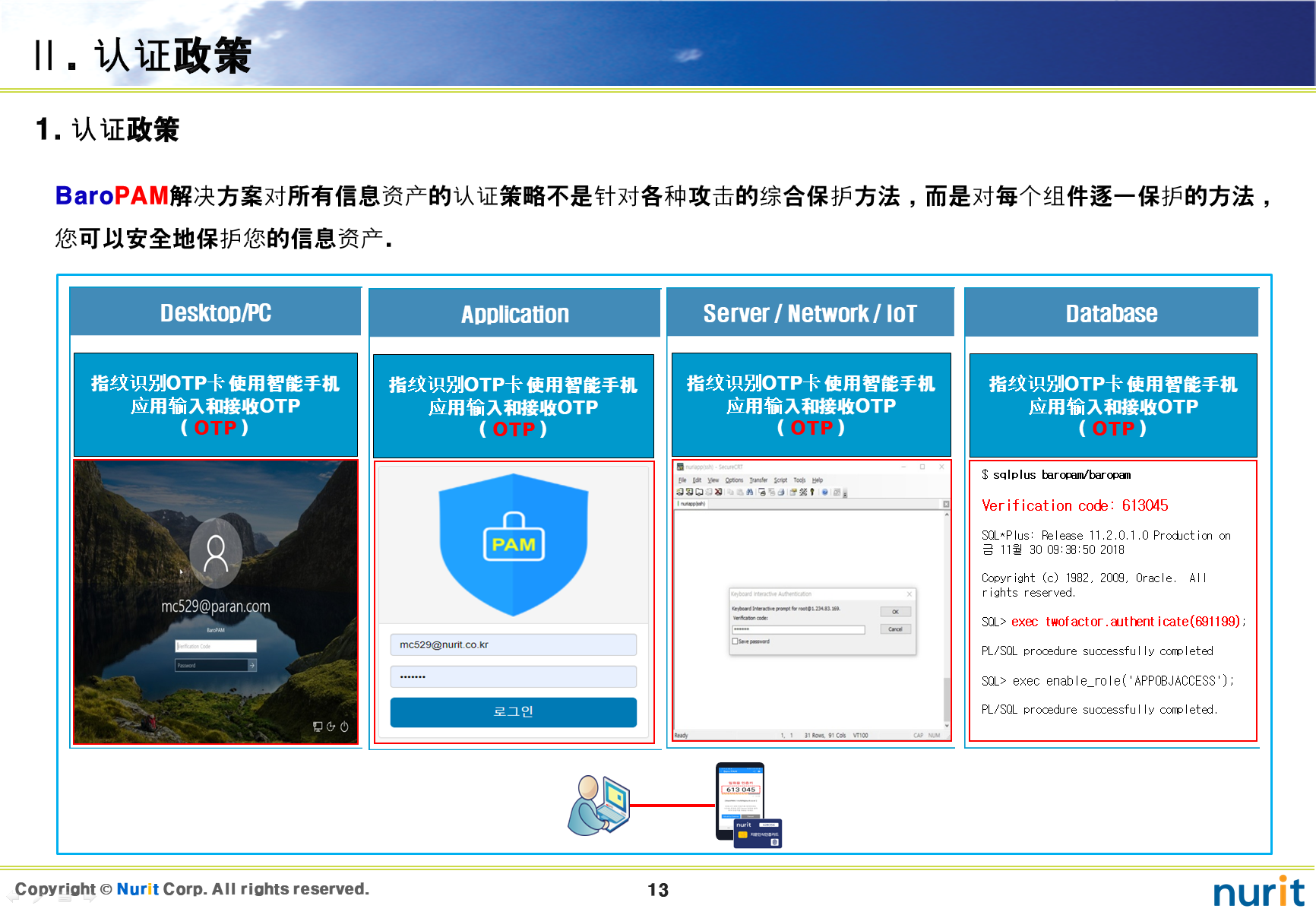This screenshot has height=912, width=1316.
Task: Click the Verification Code field on Windows login
Action: (x=216, y=646)
